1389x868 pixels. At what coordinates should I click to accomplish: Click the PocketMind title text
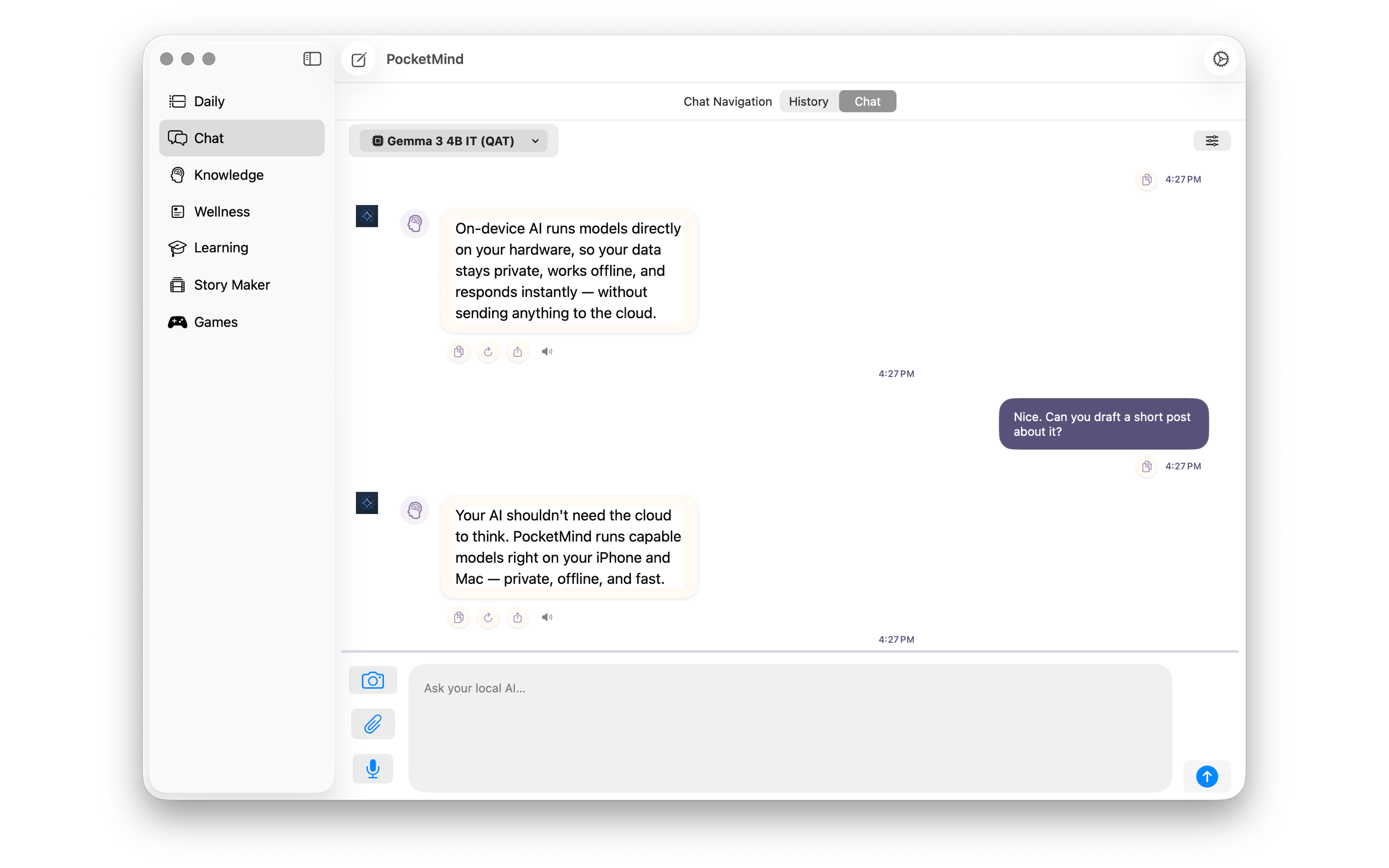tap(425, 59)
